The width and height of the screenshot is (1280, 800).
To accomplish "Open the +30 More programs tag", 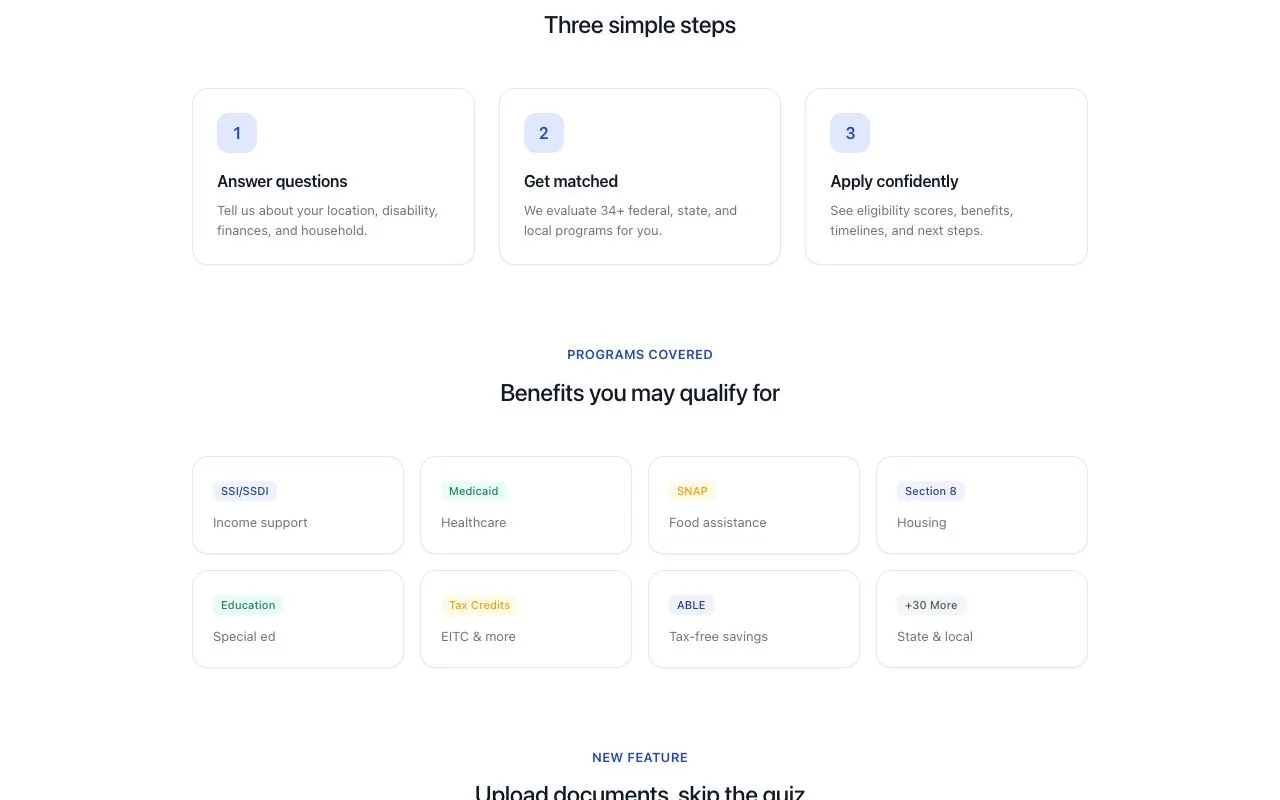I will [931, 605].
